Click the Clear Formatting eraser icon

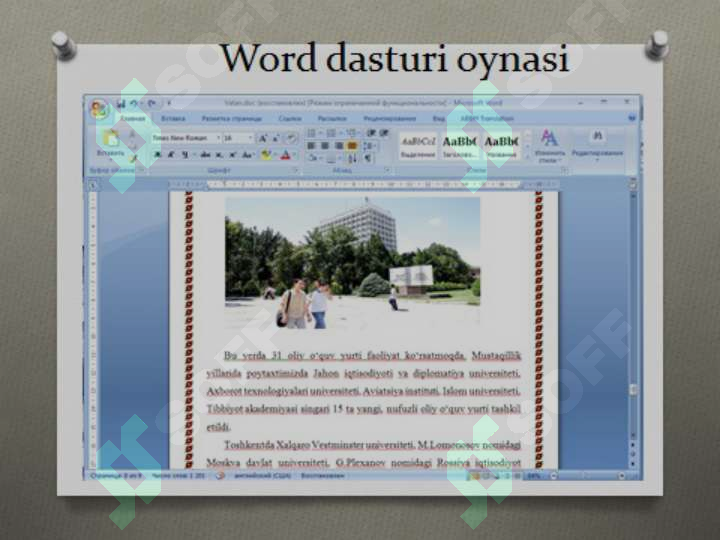[x=291, y=138]
